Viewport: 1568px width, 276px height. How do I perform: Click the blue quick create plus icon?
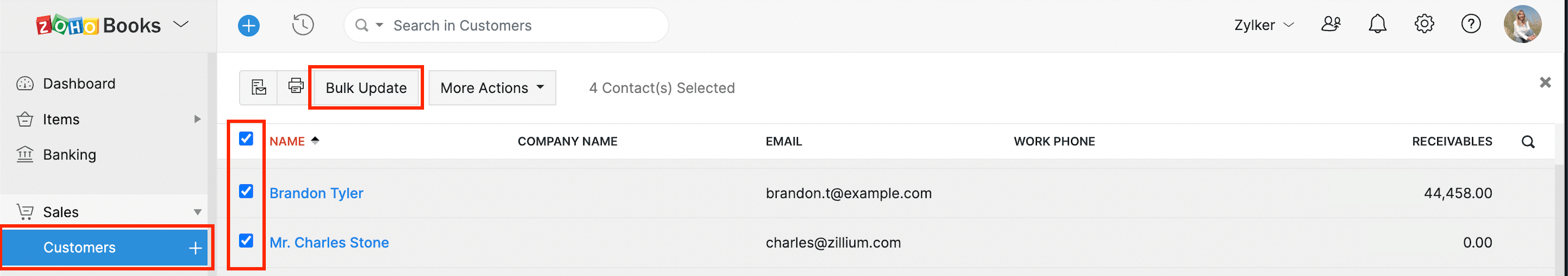click(249, 26)
